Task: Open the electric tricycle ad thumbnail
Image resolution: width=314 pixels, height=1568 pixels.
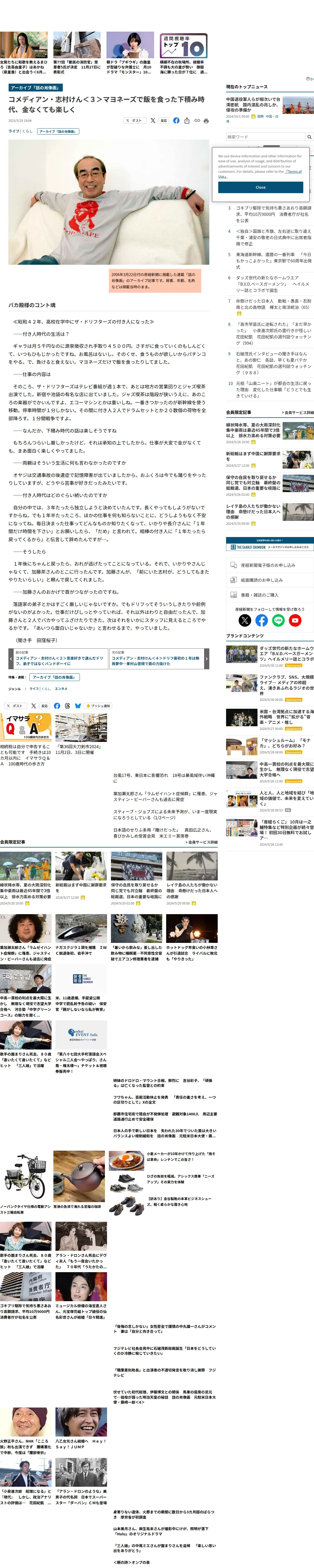Action: pyautogui.click(x=26, y=1176)
